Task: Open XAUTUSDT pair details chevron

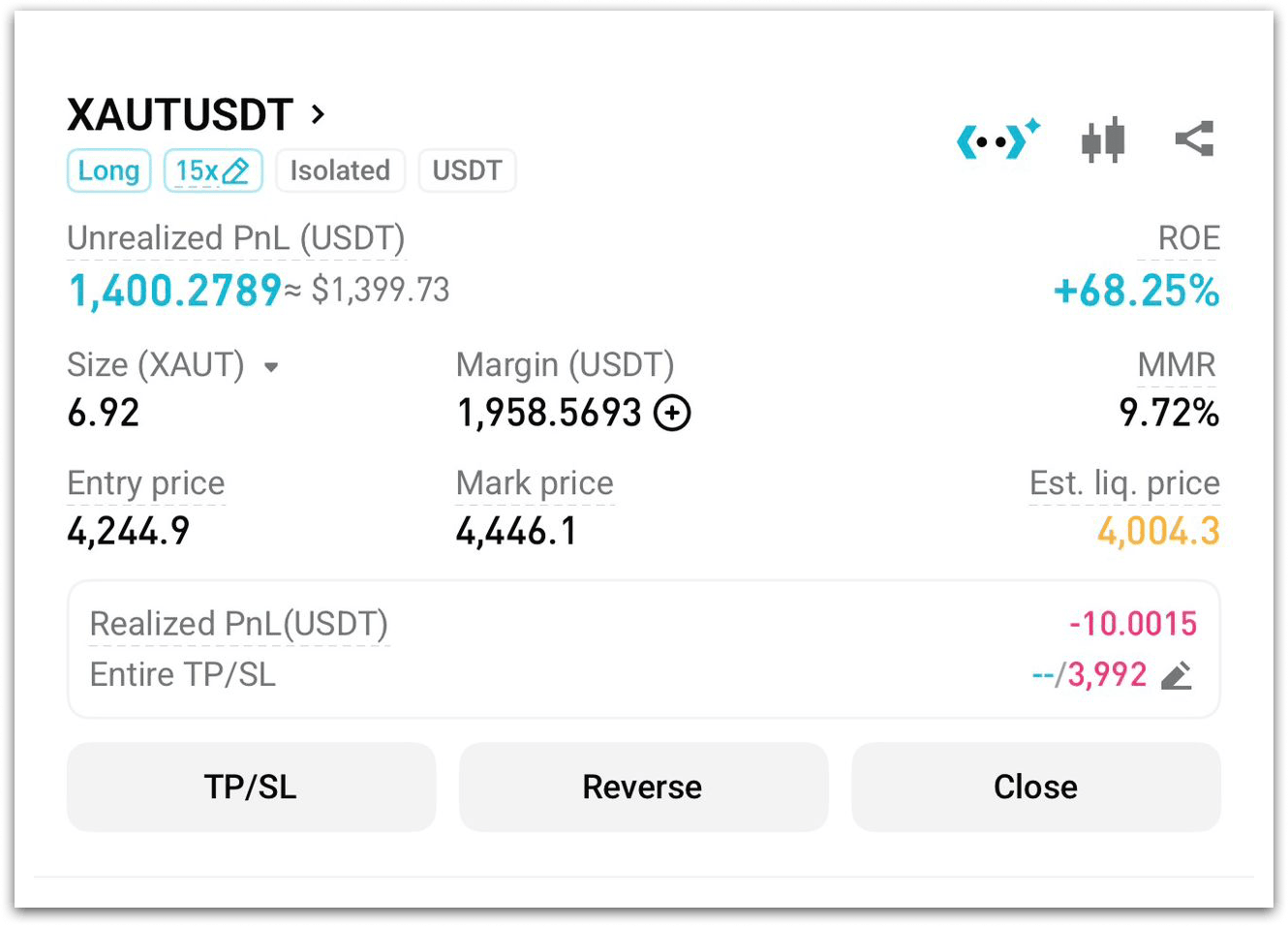Action: (318, 115)
